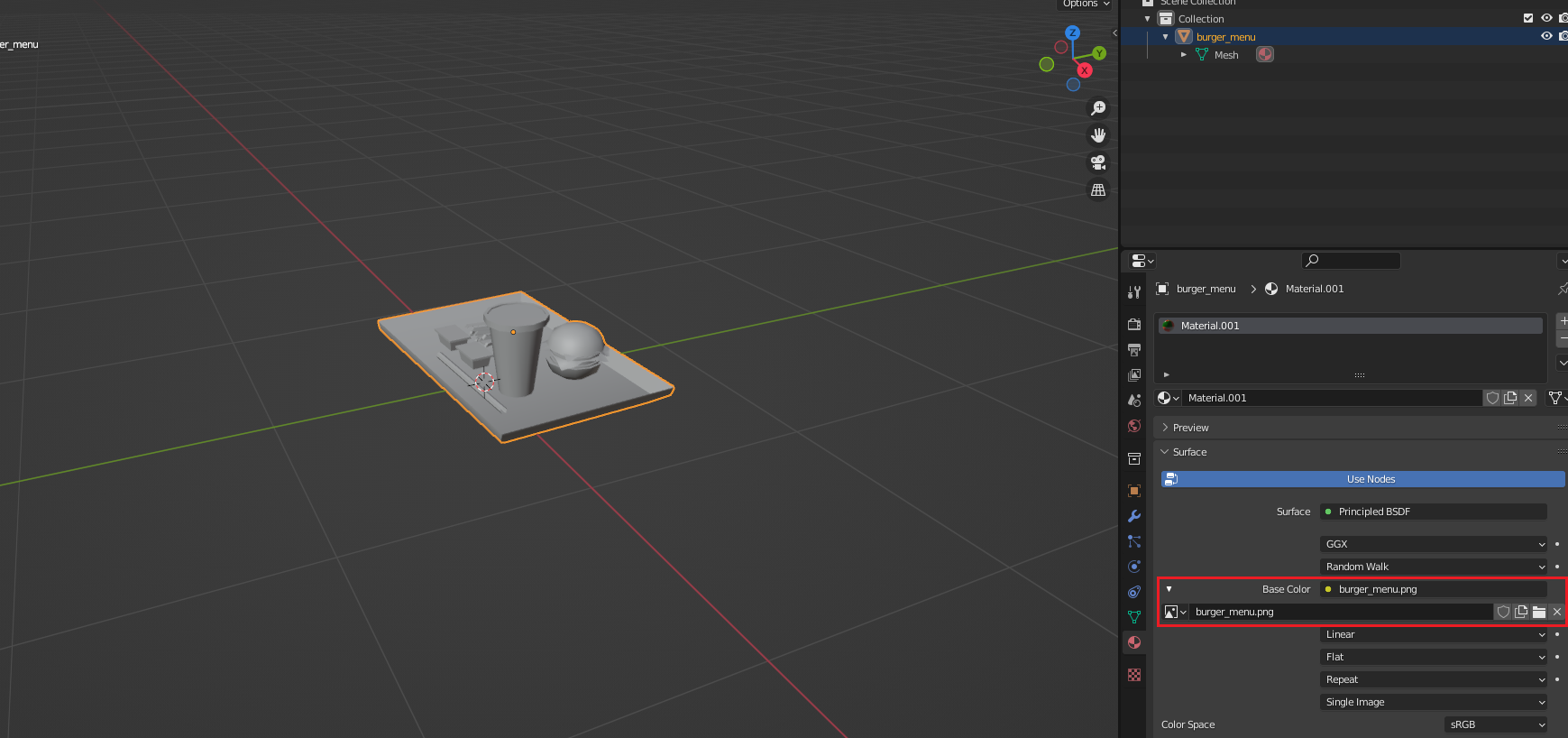Open the properties editor type menu
The image size is (1568, 738).
pos(1142,261)
